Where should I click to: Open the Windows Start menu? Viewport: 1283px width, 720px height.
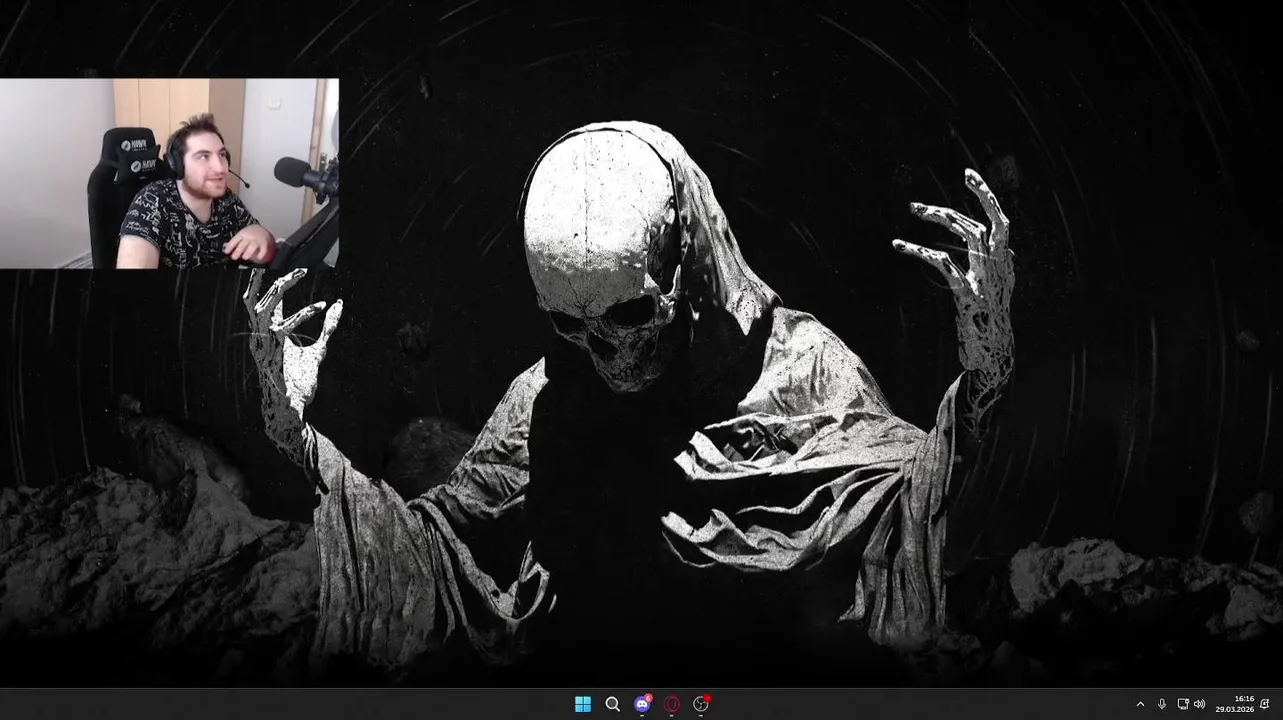pos(583,704)
